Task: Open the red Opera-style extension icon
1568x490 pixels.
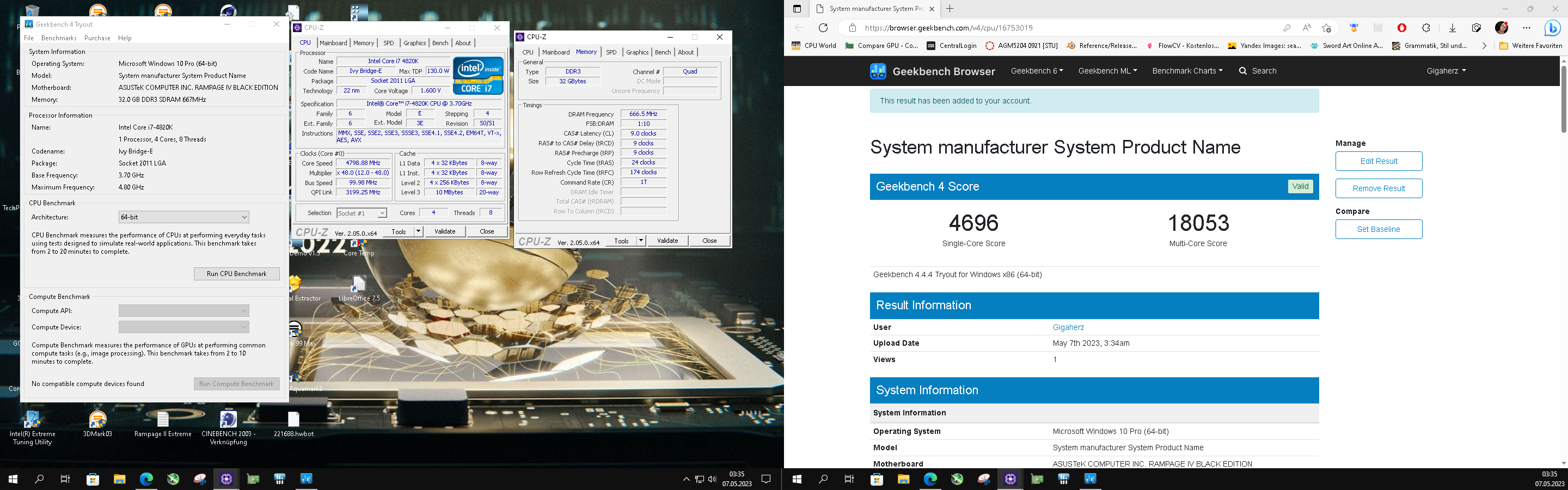Action: (1402, 27)
